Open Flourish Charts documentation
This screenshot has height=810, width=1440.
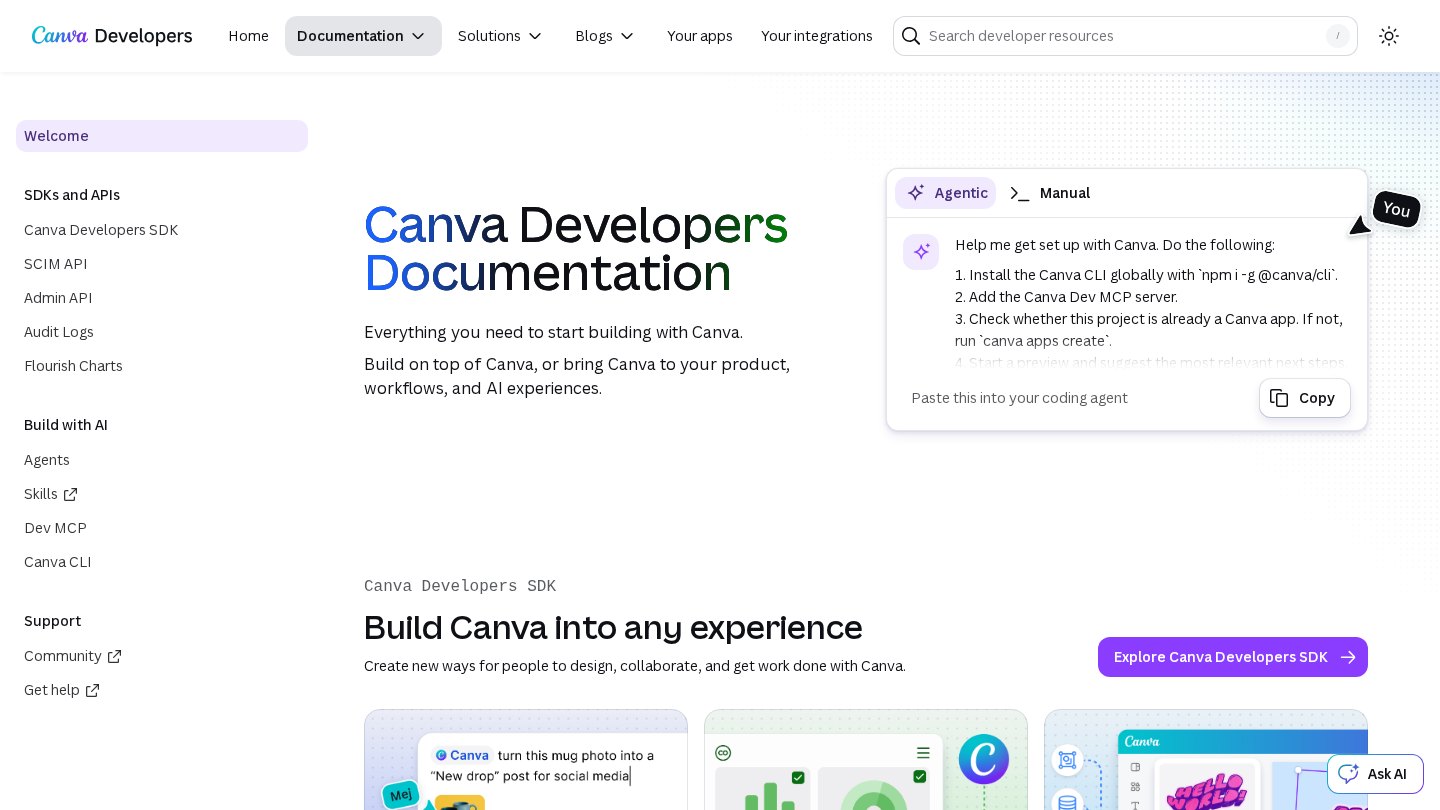coord(73,366)
